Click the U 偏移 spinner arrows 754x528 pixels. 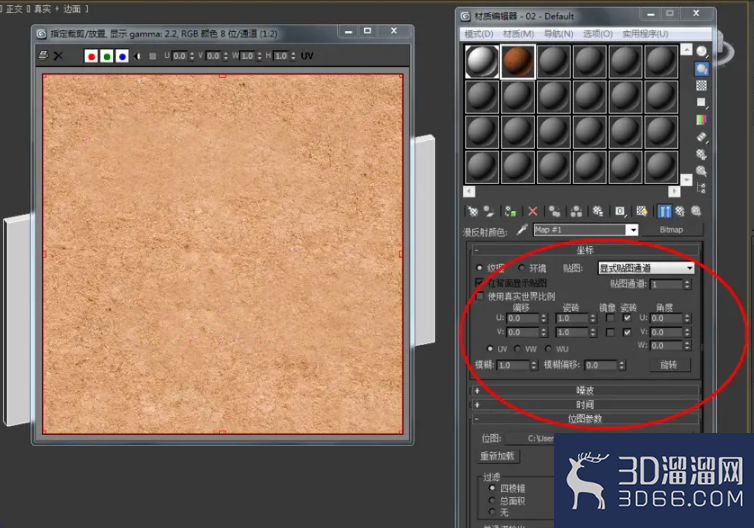point(544,318)
